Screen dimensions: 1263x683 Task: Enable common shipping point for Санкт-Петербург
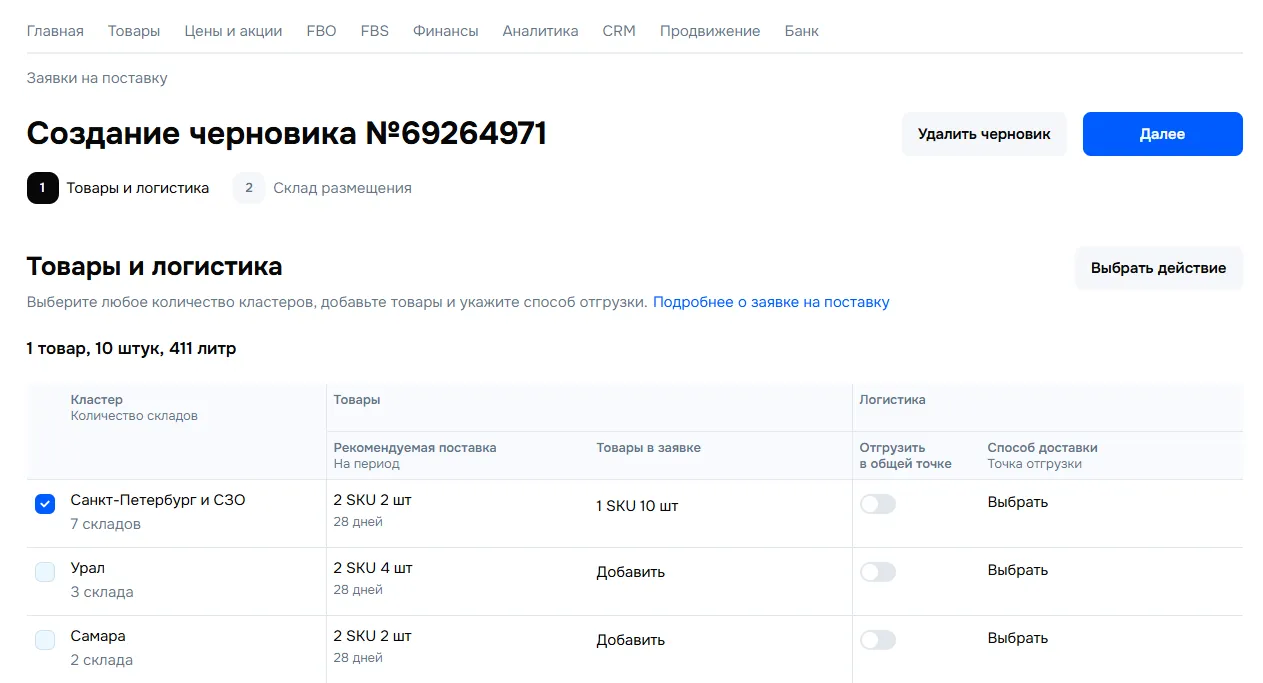click(878, 504)
